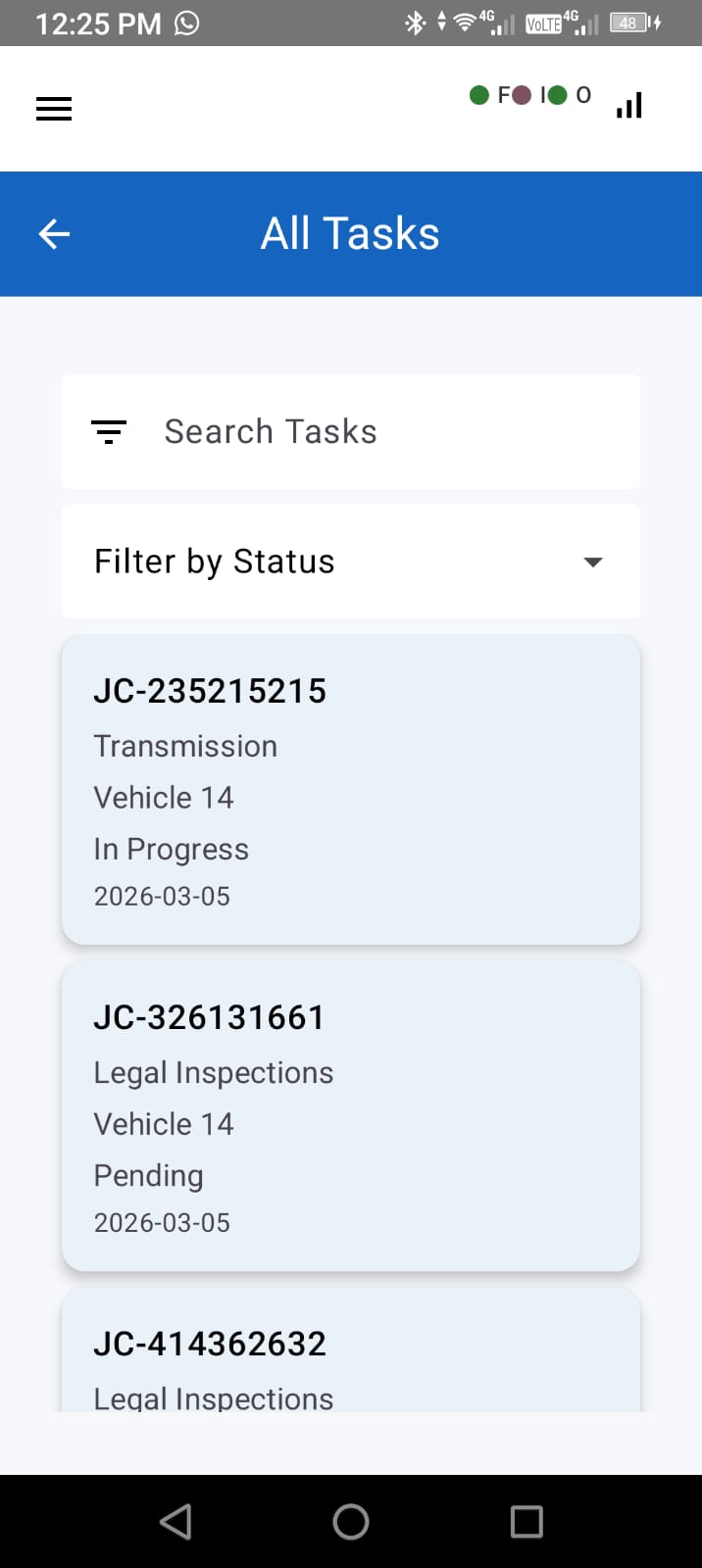Tap the Pending status on Legal Inspections task
The width and height of the screenshot is (702, 1568).
point(149,1176)
